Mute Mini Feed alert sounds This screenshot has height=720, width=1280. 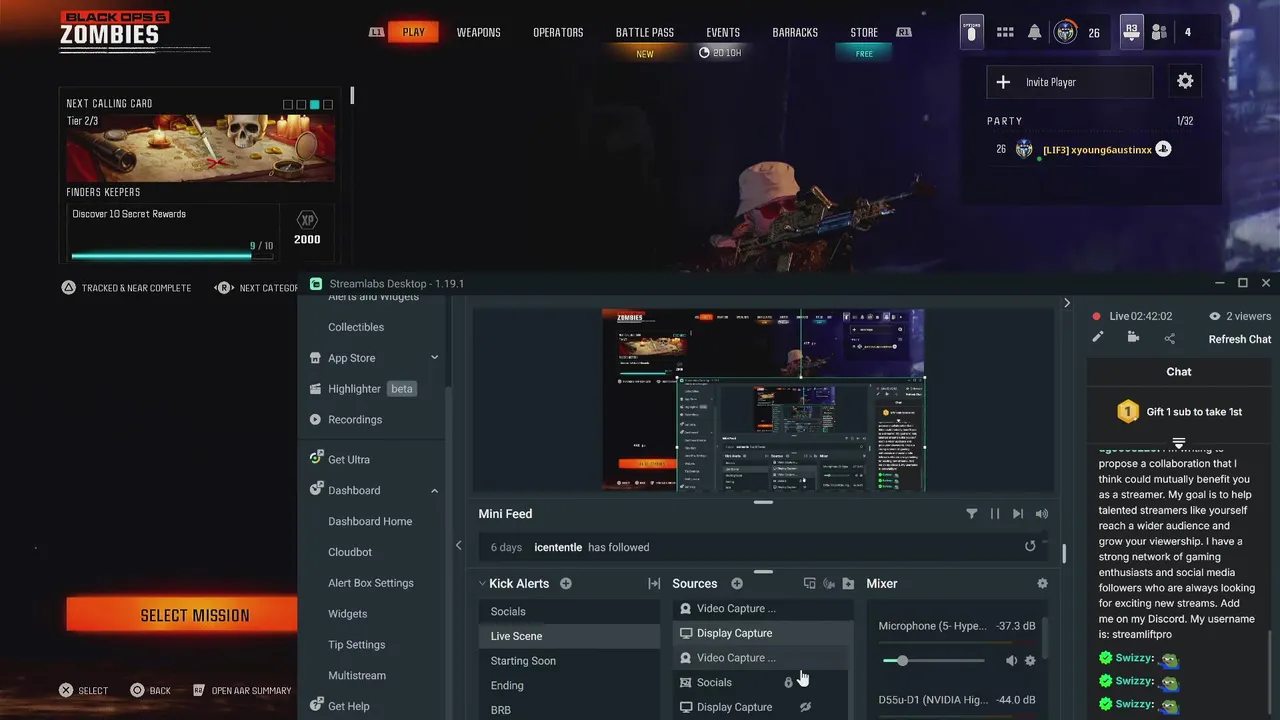pos(1042,514)
